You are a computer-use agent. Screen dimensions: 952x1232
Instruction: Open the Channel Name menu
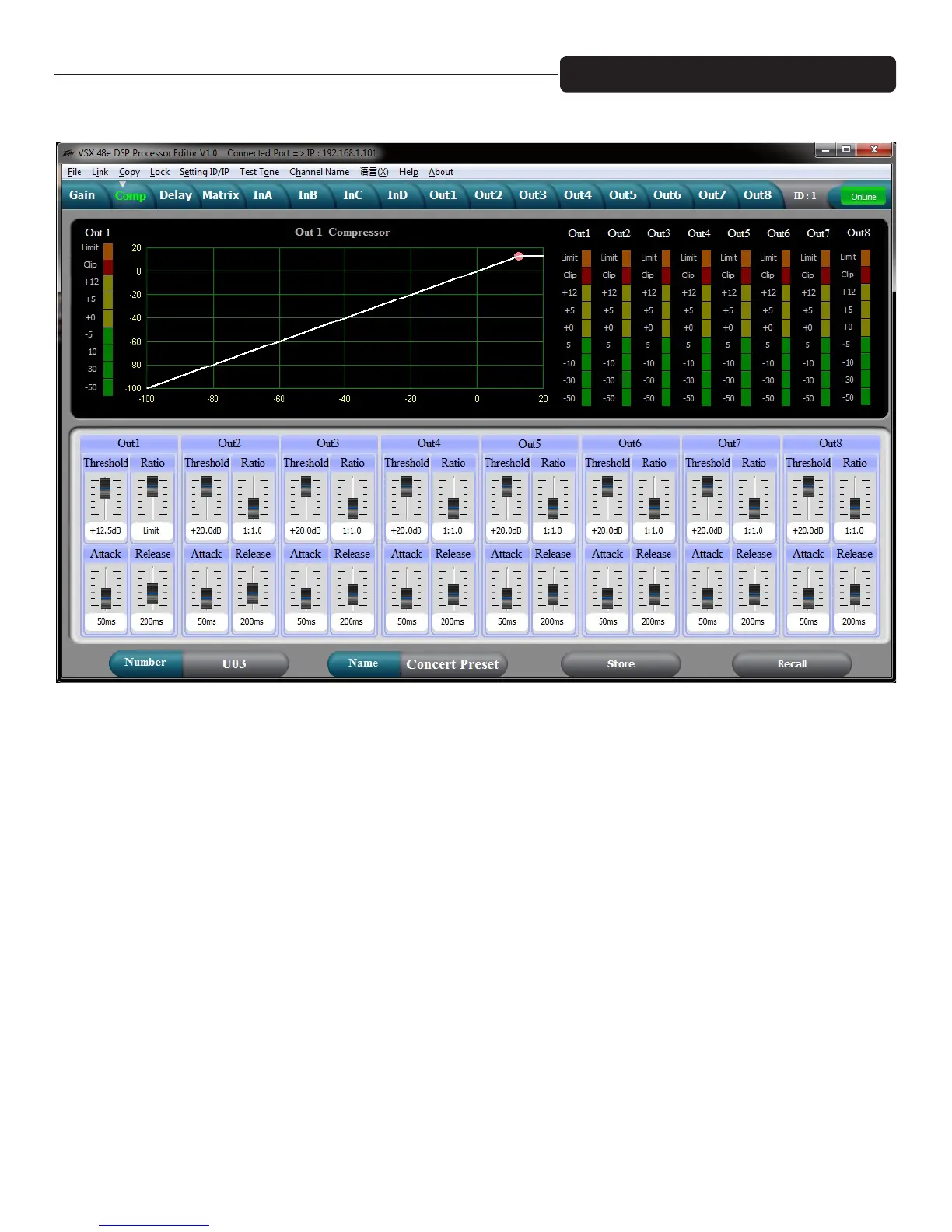pyautogui.click(x=319, y=172)
